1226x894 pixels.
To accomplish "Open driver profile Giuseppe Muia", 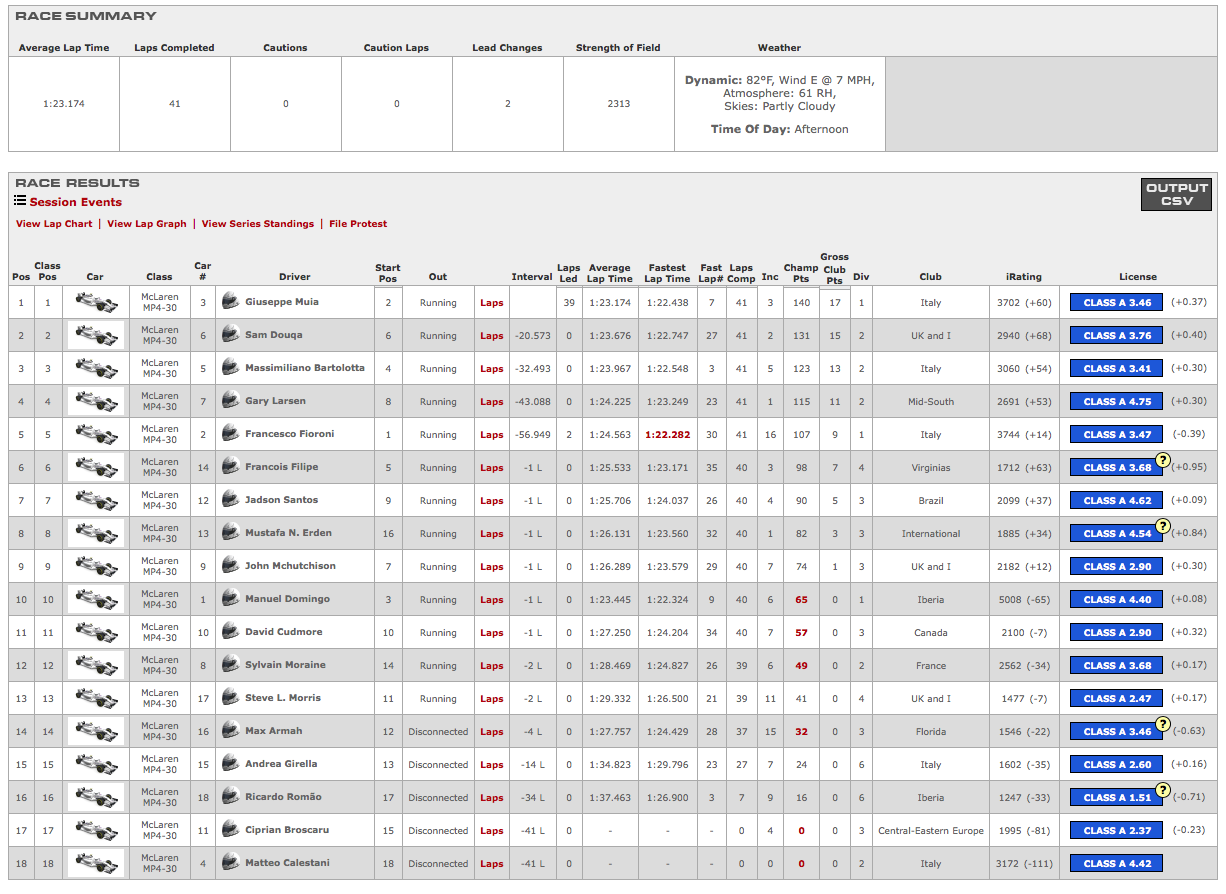I will coord(282,301).
